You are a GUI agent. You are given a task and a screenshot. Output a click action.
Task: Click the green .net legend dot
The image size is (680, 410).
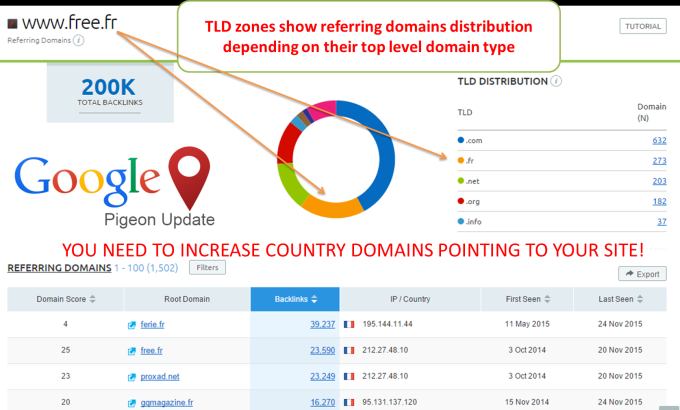pyautogui.click(x=461, y=180)
